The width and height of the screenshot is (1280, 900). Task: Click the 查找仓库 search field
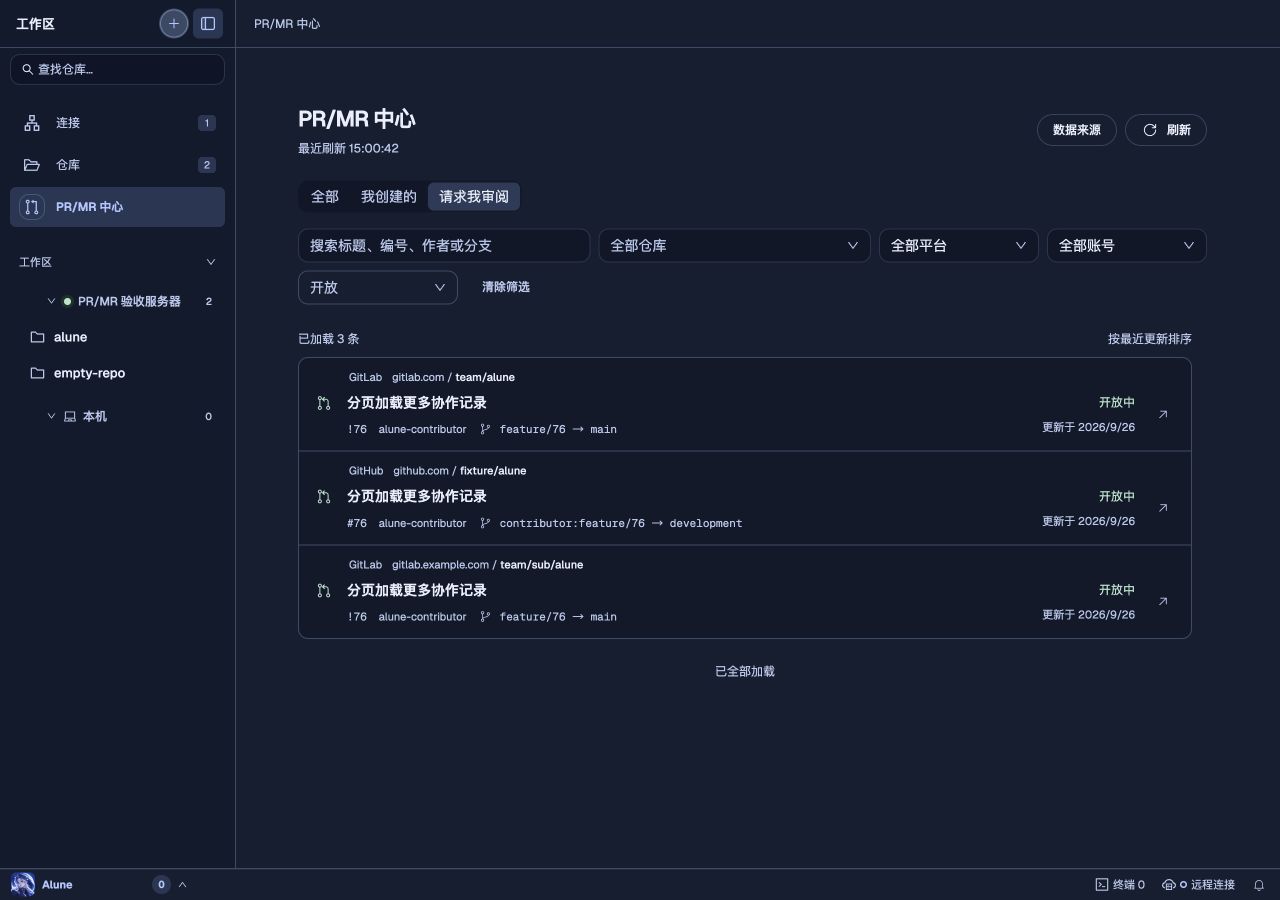pyautogui.click(x=117, y=69)
